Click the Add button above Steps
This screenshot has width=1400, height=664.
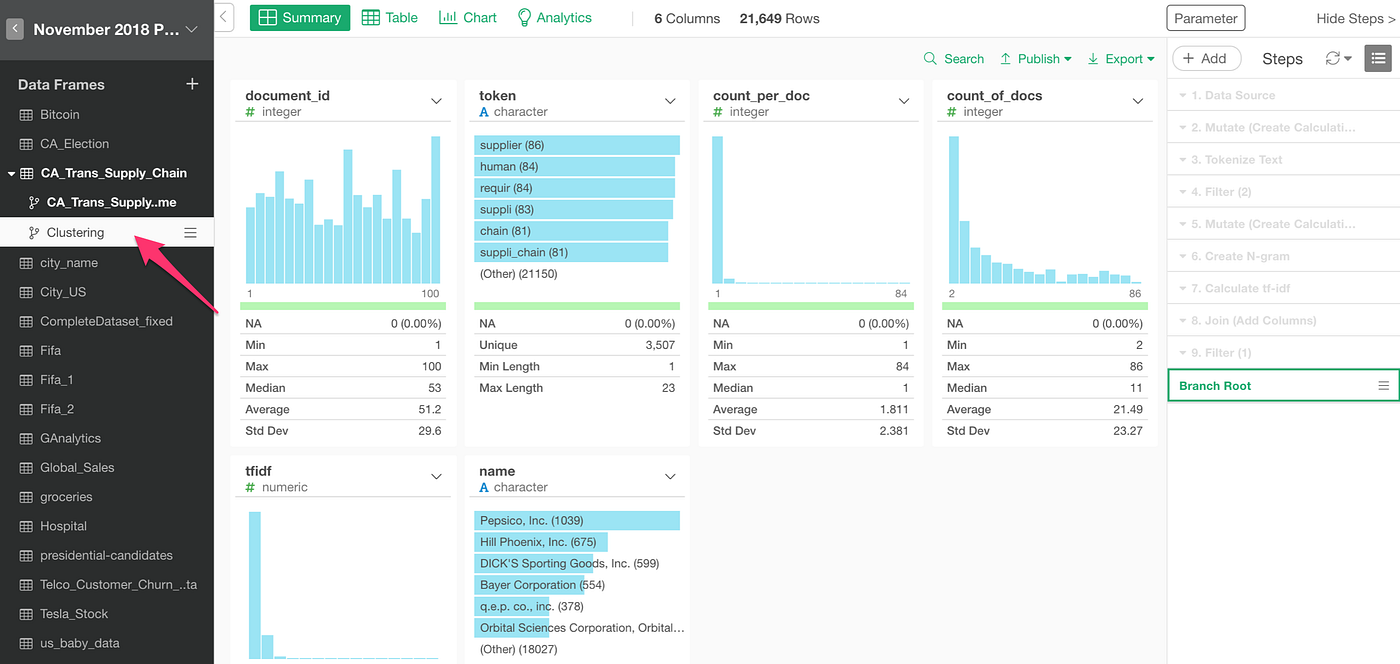coord(1206,58)
